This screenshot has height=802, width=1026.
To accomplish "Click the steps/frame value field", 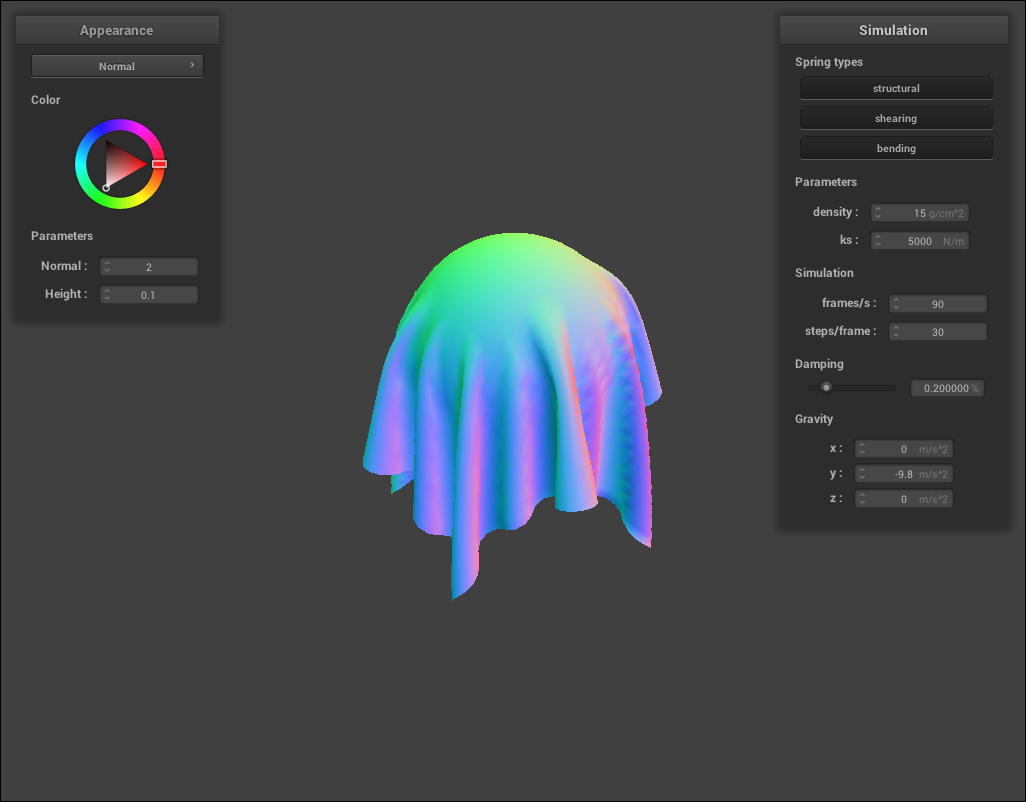I will (x=938, y=332).
